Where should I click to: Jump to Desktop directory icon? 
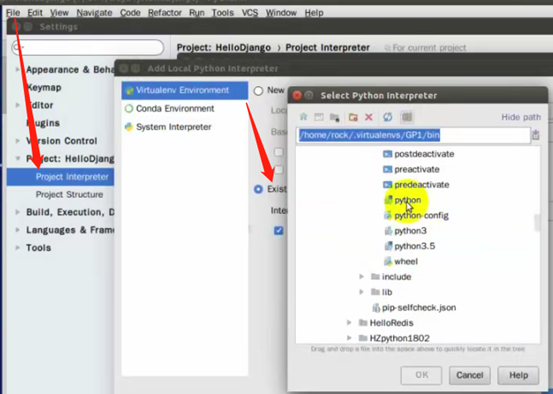pyautogui.click(x=319, y=117)
